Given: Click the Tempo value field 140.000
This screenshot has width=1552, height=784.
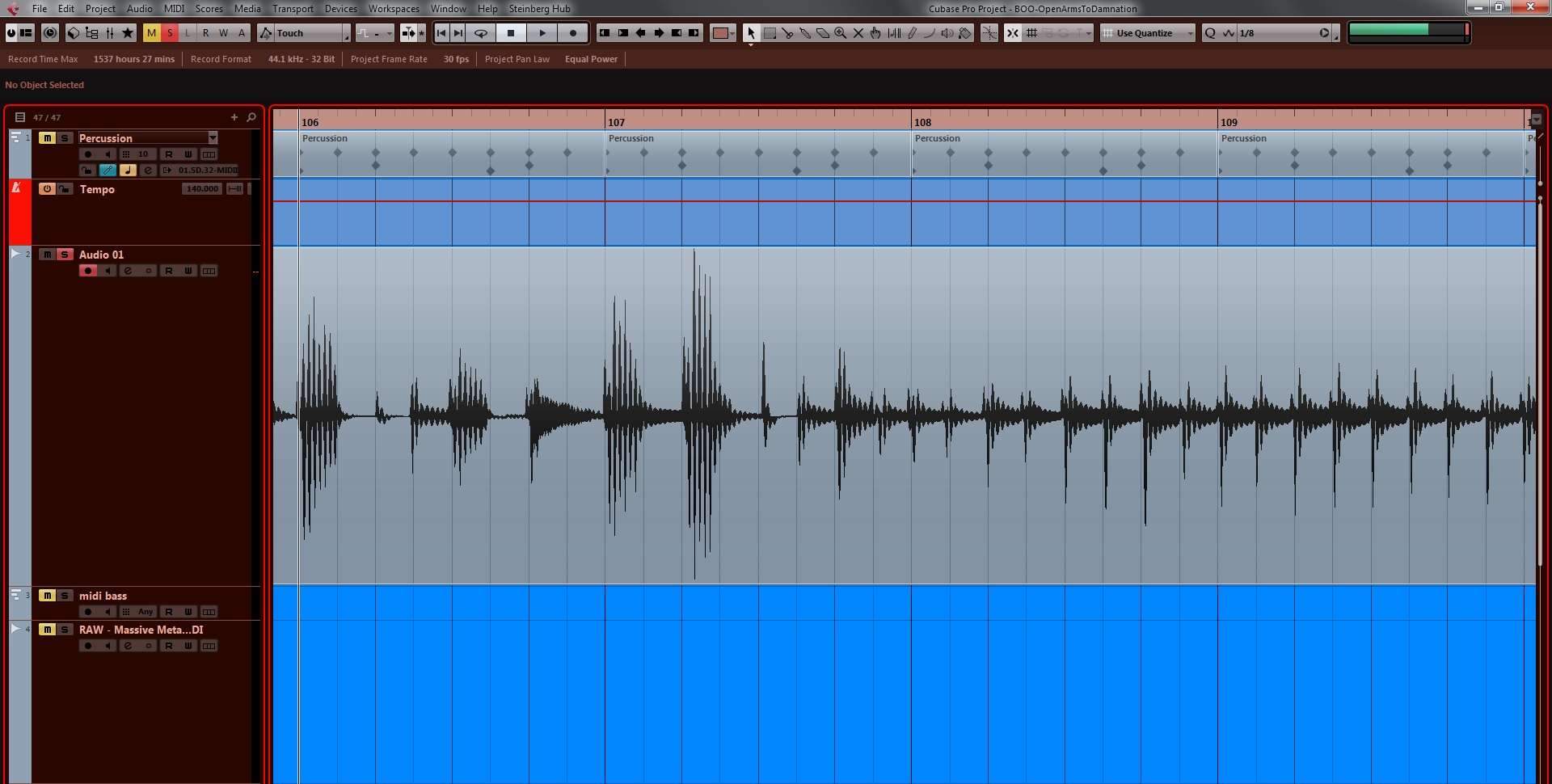Looking at the screenshot, I should click(201, 189).
